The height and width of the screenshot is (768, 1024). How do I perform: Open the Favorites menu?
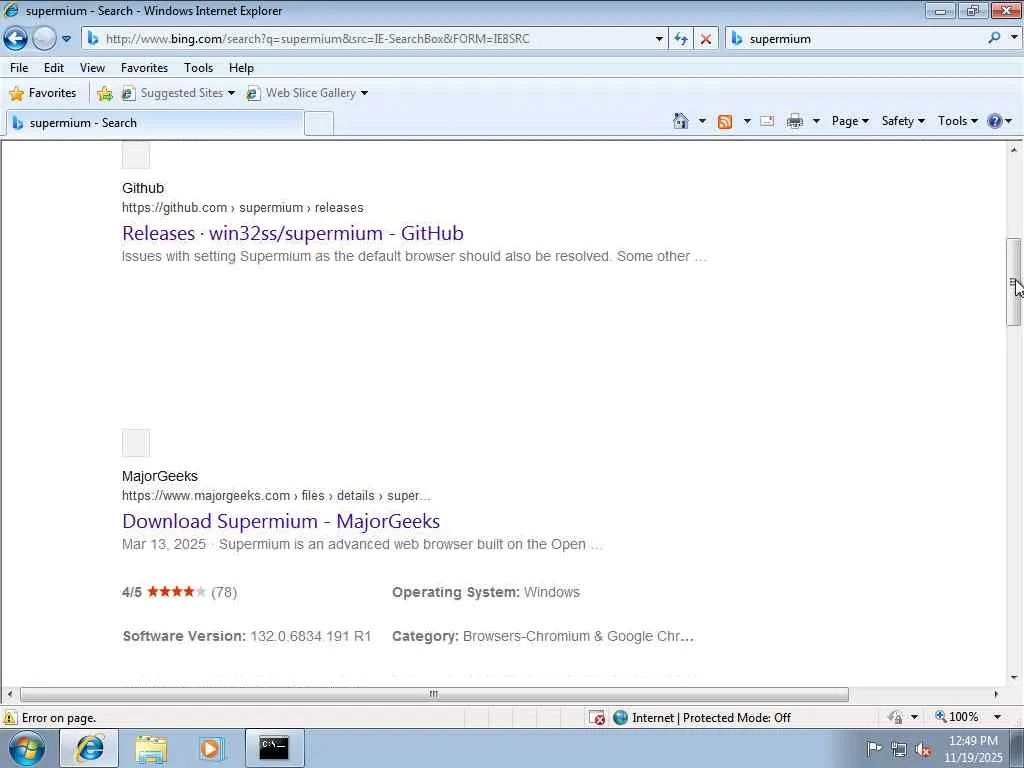pos(144,67)
